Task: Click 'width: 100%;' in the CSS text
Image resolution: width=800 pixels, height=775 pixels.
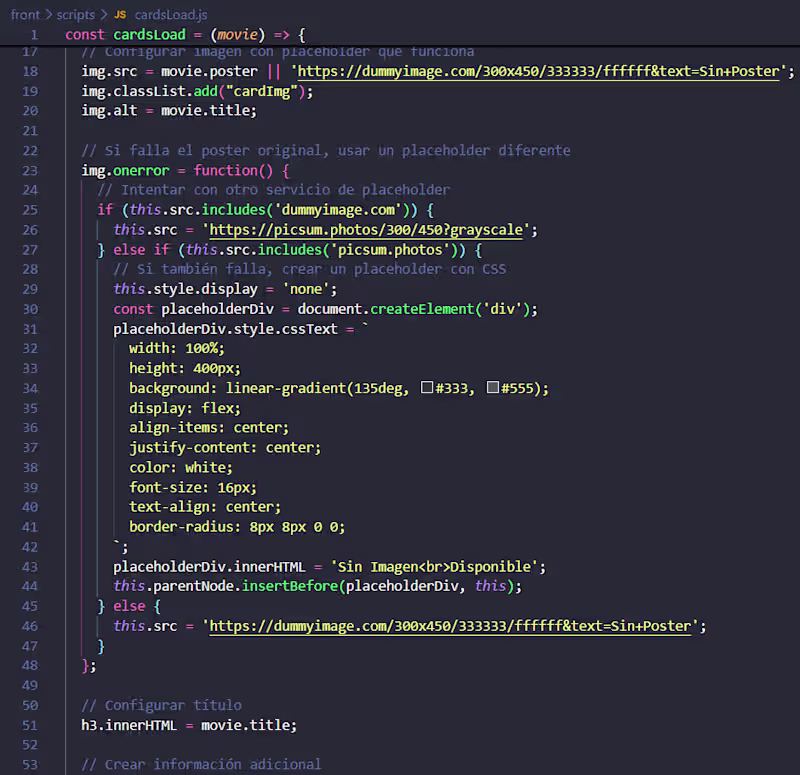Action: pyautogui.click(x=177, y=348)
